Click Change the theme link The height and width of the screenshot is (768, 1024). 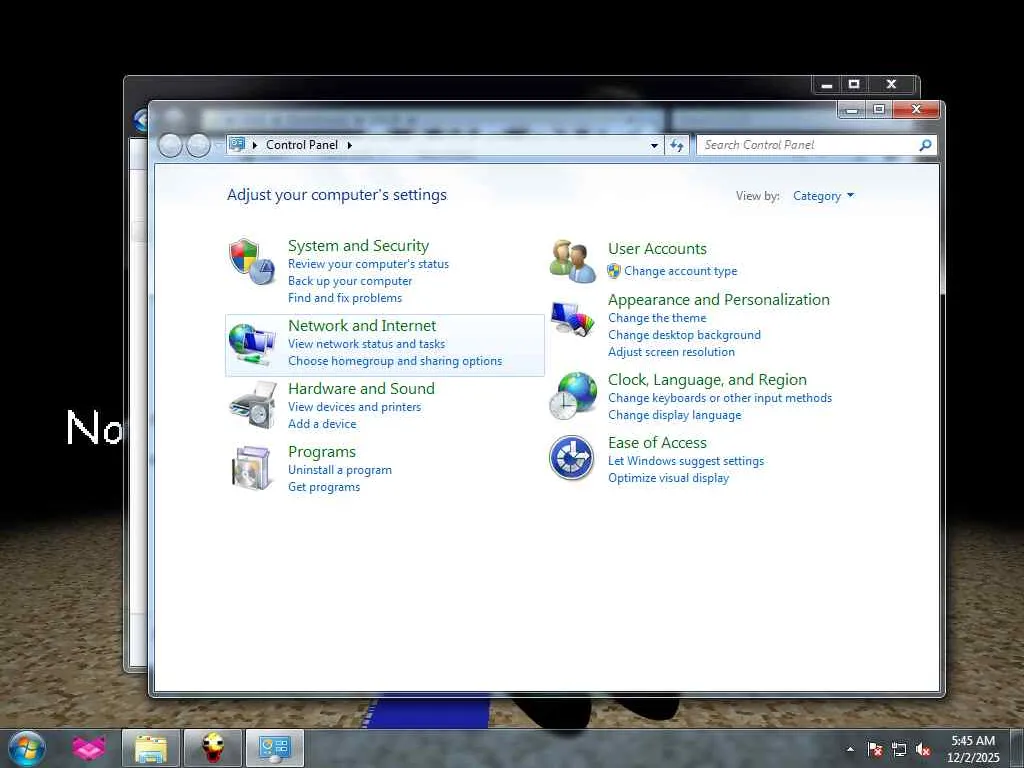(x=657, y=318)
